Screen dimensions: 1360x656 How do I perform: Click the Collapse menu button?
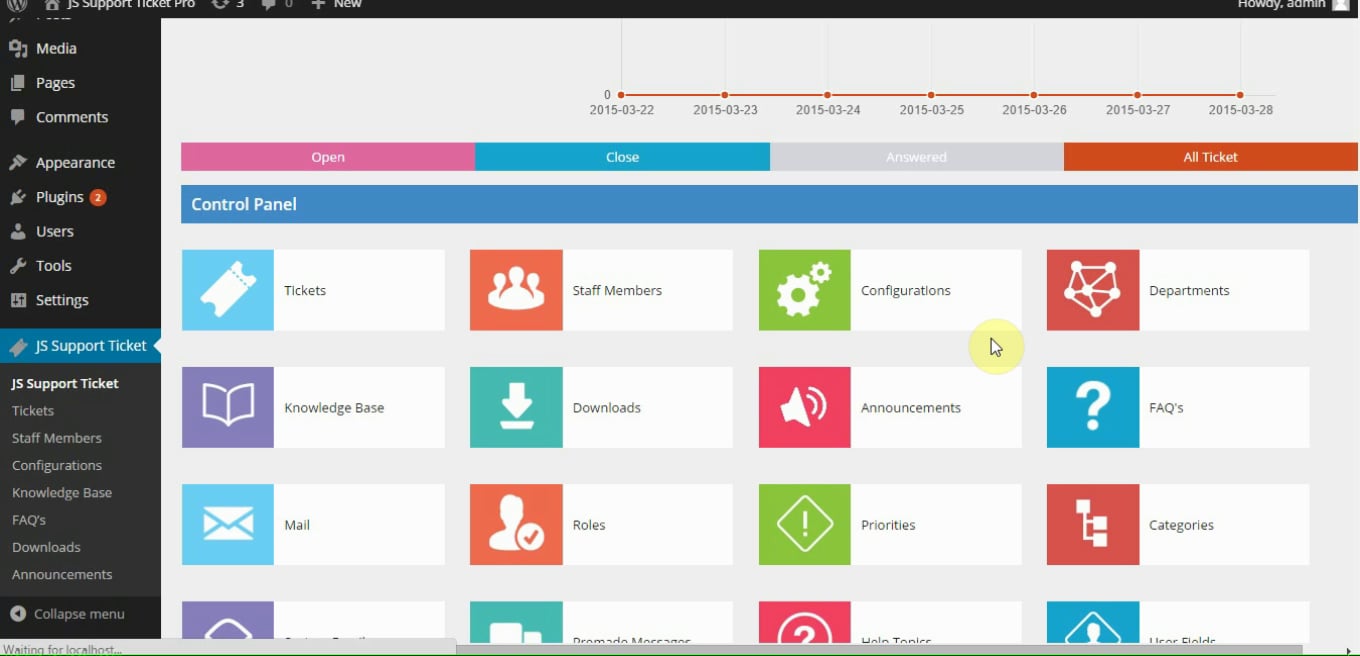pos(68,614)
